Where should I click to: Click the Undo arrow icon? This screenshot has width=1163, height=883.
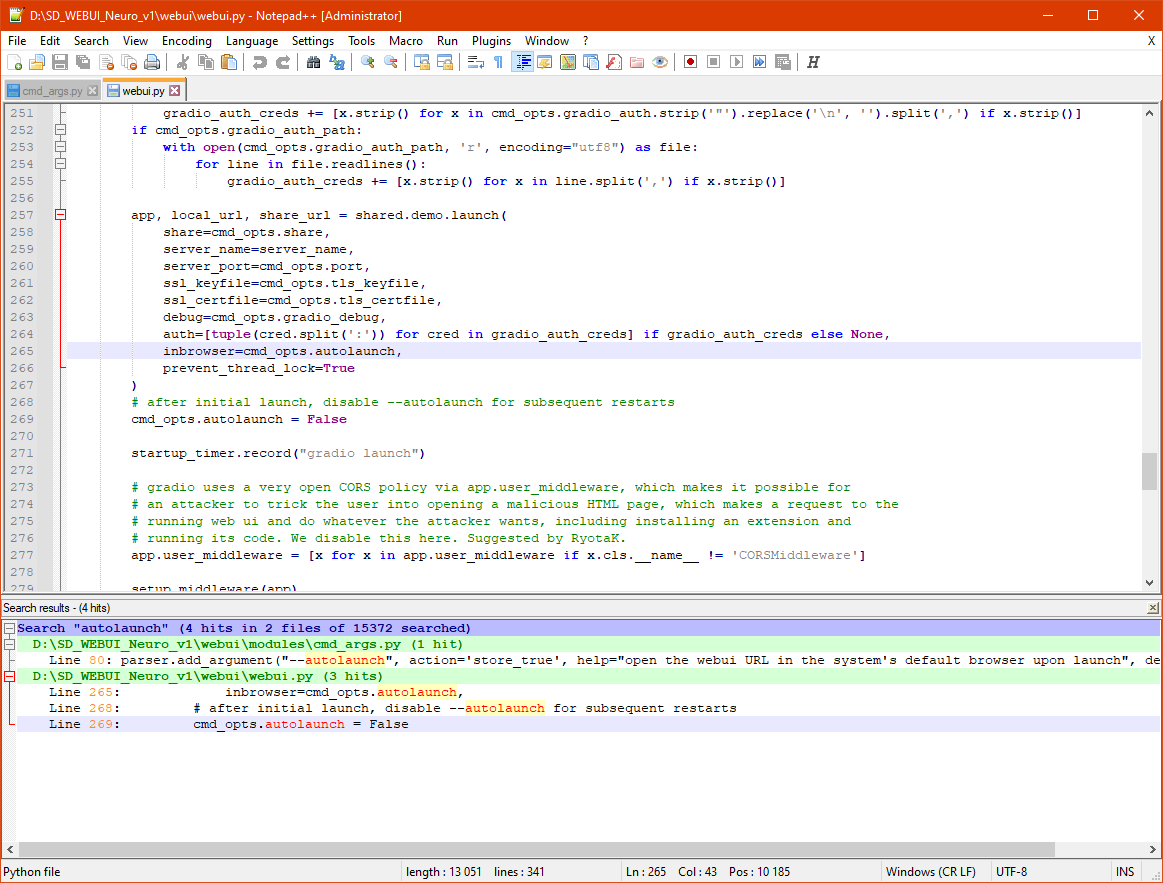tap(260, 62)
